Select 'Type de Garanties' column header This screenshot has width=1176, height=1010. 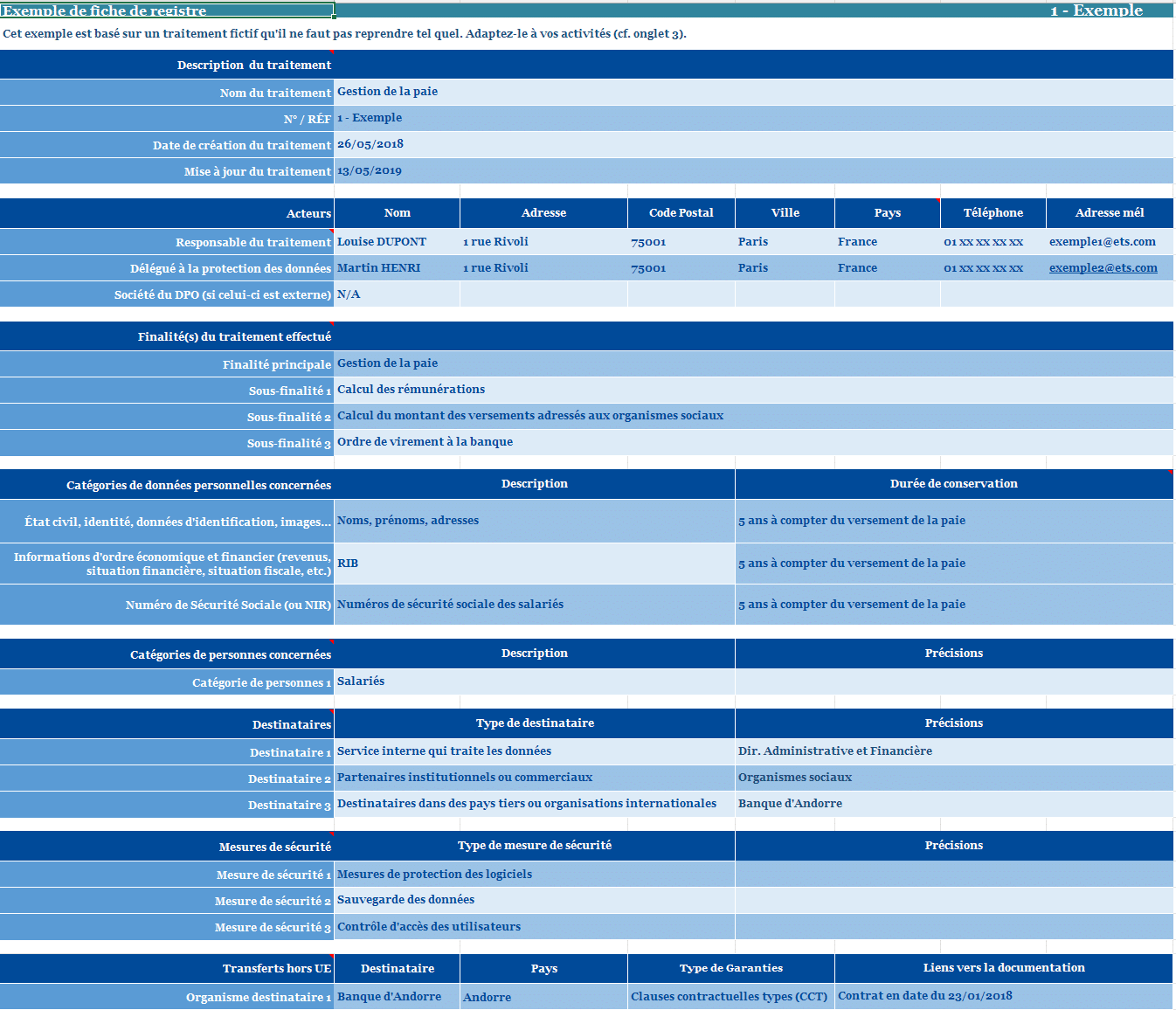click(x=731, y=968)
